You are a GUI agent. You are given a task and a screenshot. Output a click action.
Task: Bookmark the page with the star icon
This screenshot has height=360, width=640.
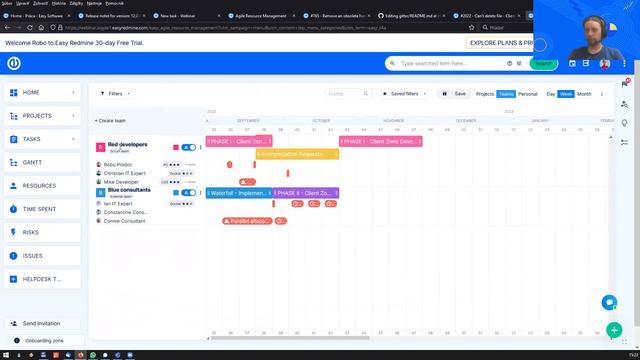tap(471, 28)
